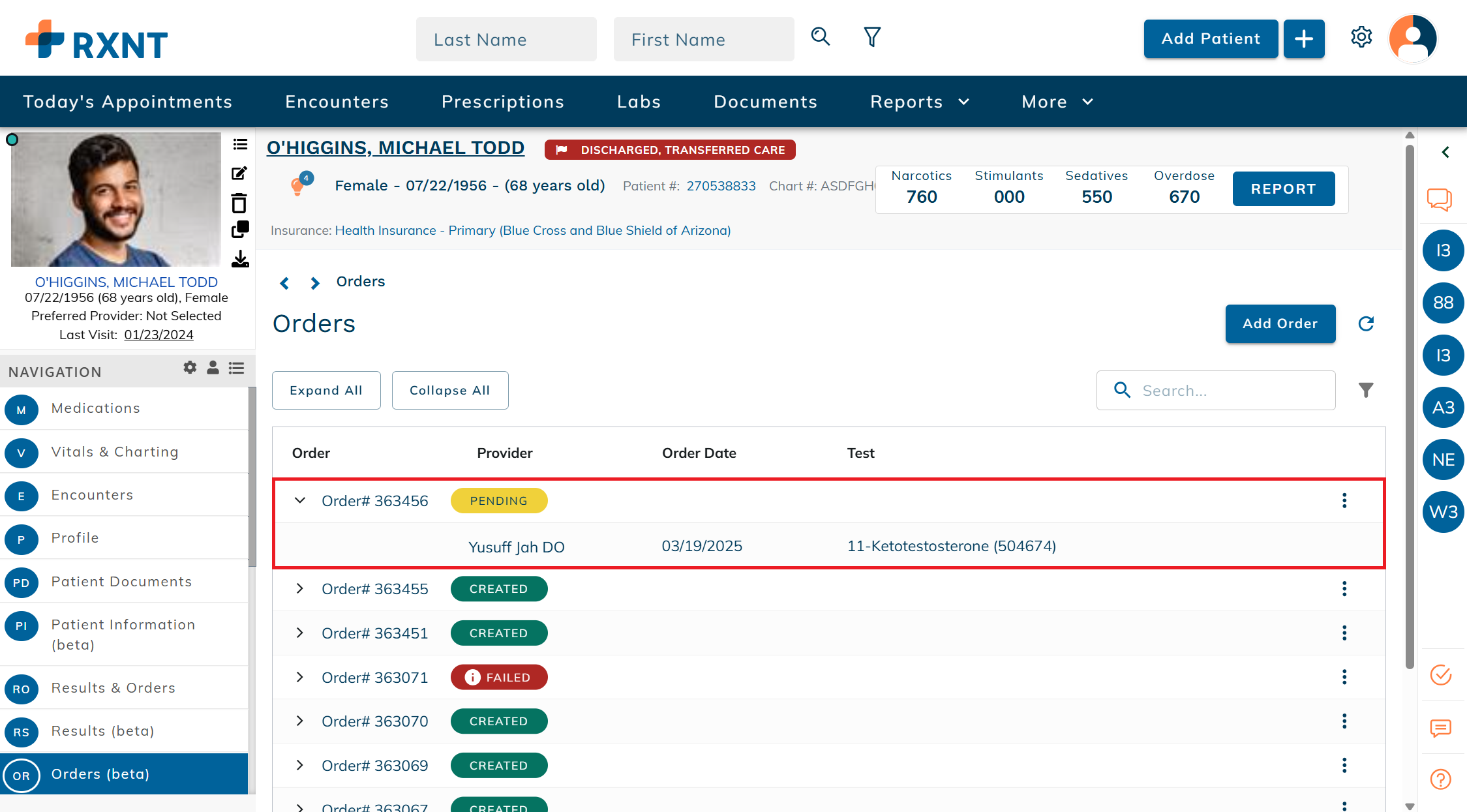Click the REPORT button
Screen dimensions: 1467x812
pos(1283,189)
